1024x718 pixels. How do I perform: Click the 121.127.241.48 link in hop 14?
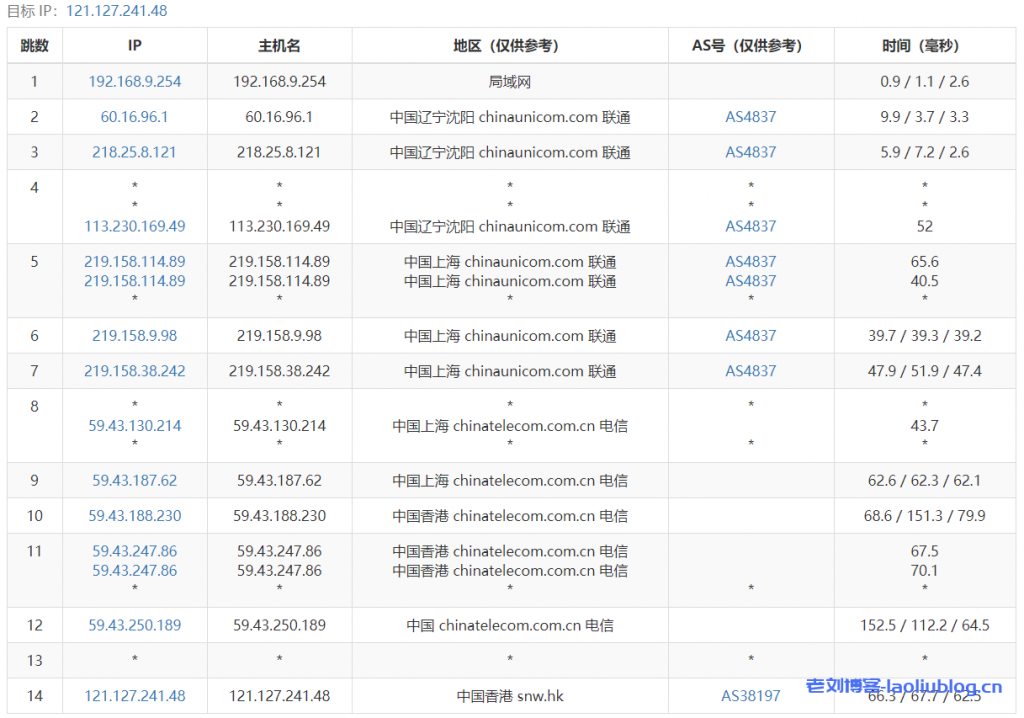click(x=134, y=695)
